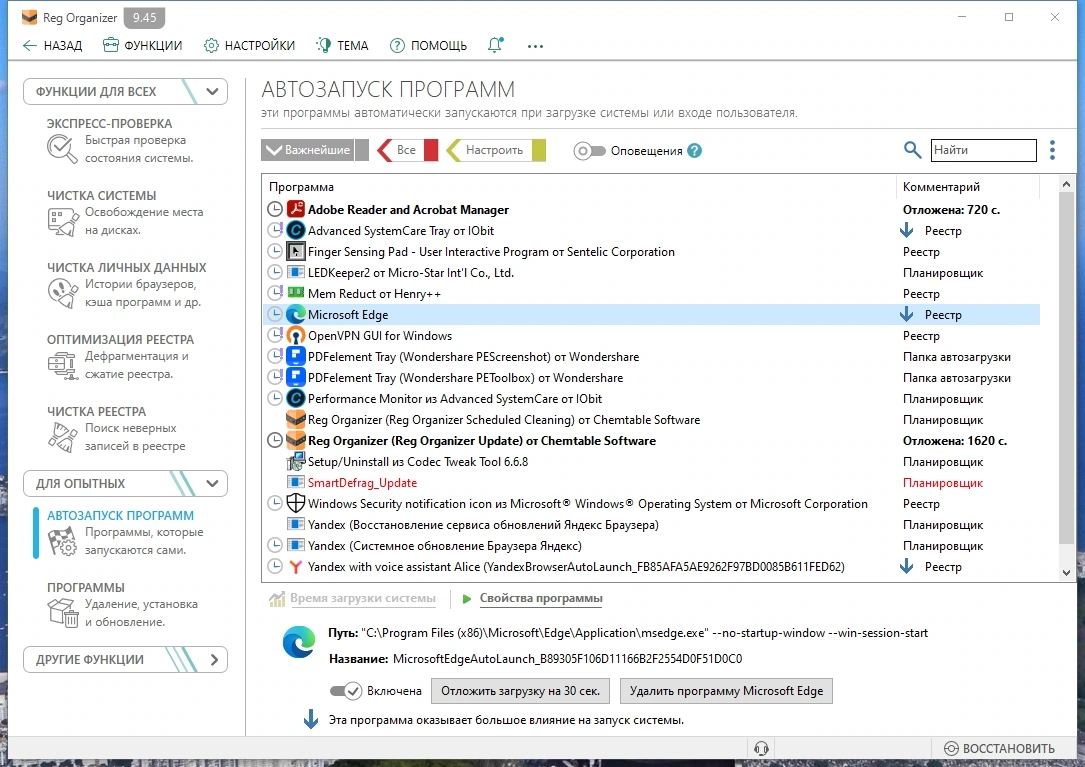Click the Codec Tweak Tool setup icon

pyautogui.click(x=295, y=461)
